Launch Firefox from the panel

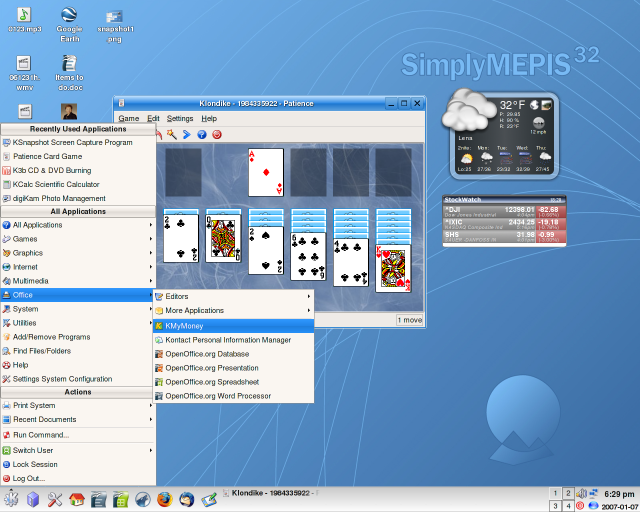click(164, 499)
